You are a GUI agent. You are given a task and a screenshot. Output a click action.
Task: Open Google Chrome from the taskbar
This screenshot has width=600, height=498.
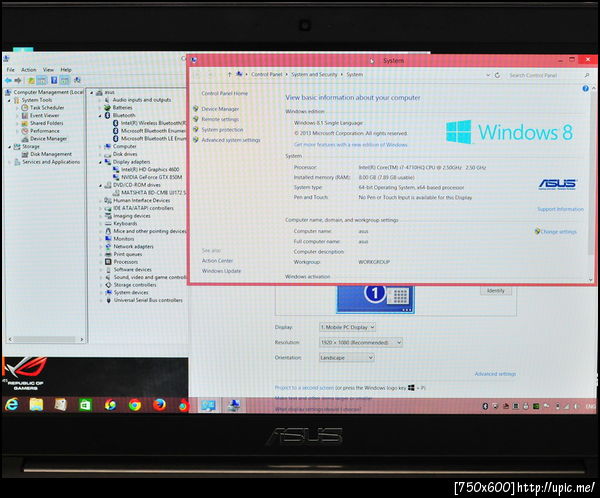tap(134, 405)
